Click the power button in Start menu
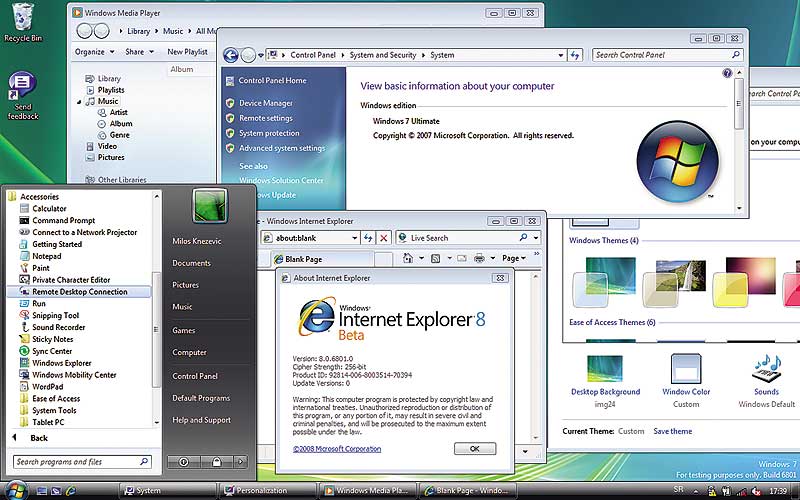The height and width of the screenshot is (500, 800). click(184, 462)
